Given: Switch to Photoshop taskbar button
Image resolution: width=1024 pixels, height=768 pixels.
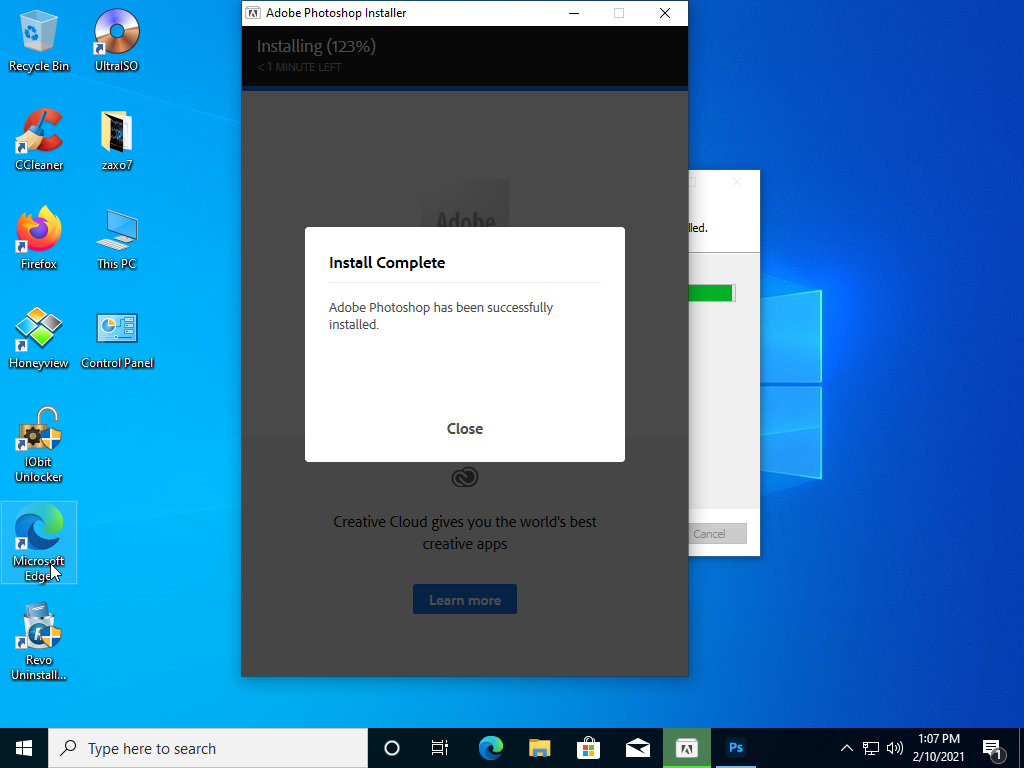Looking at the screenshot, I should (736, 748).
